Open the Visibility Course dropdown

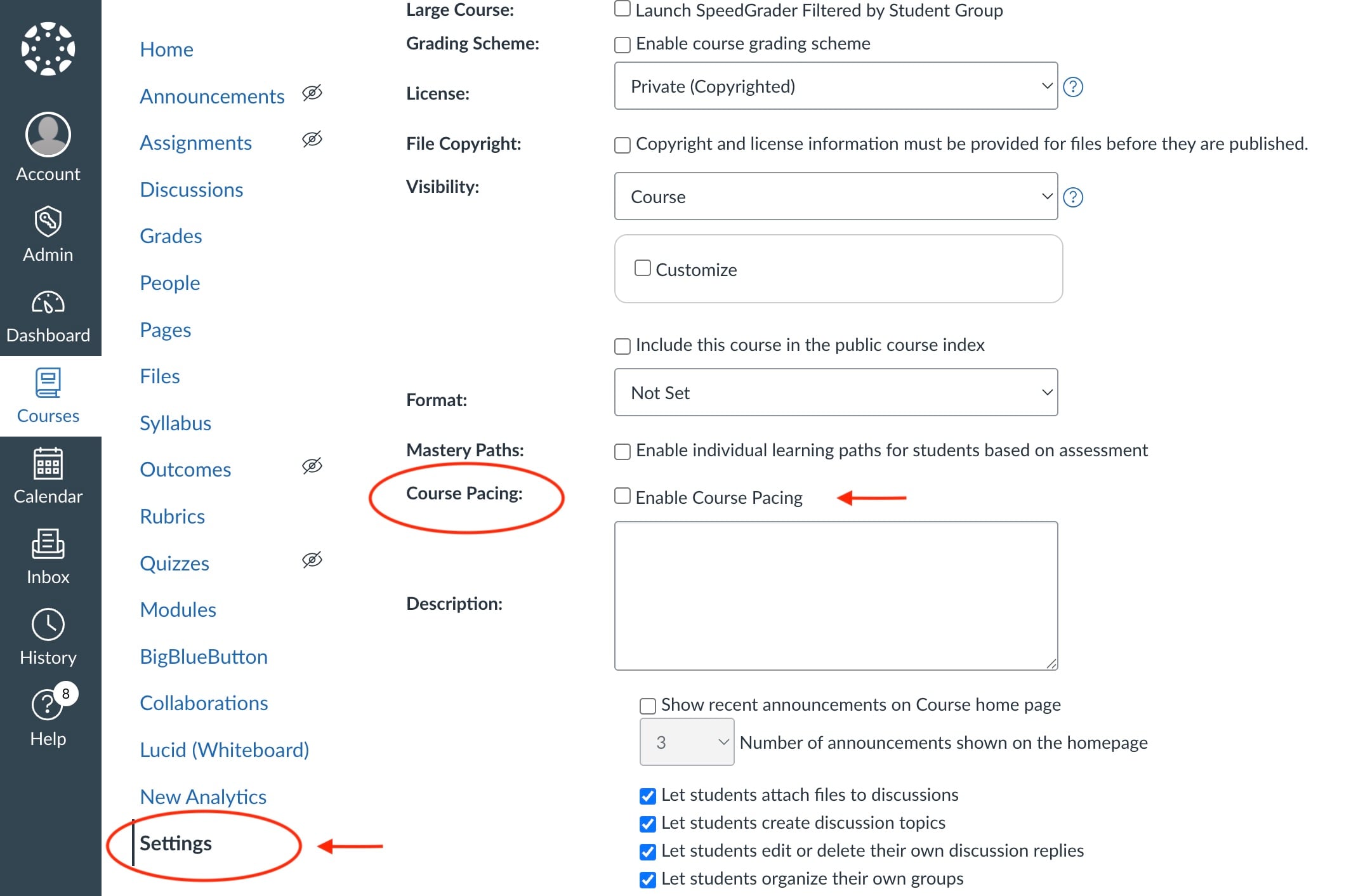836,196
